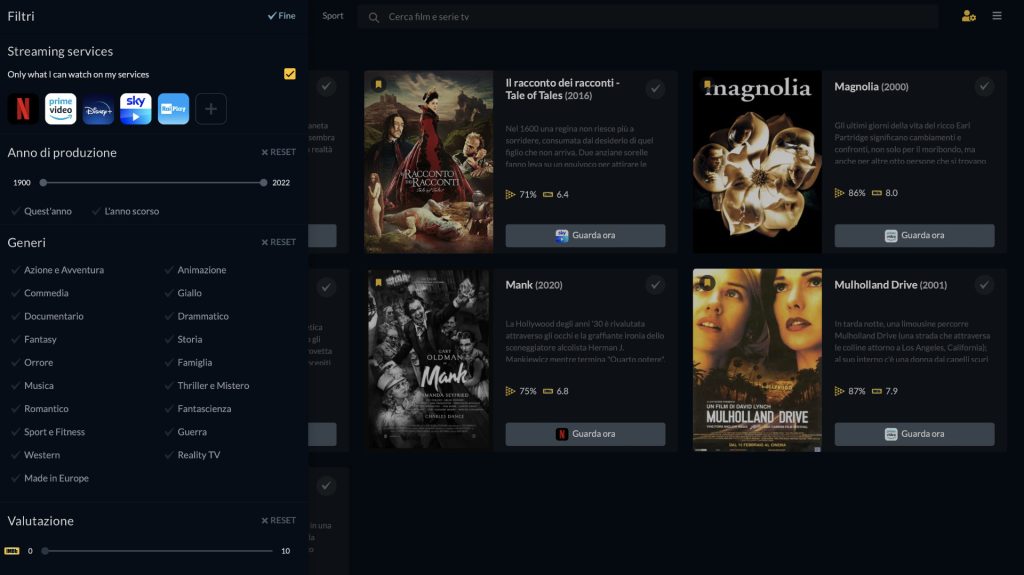
Task: Check the Reality TV genre
Action: [192, 455]
